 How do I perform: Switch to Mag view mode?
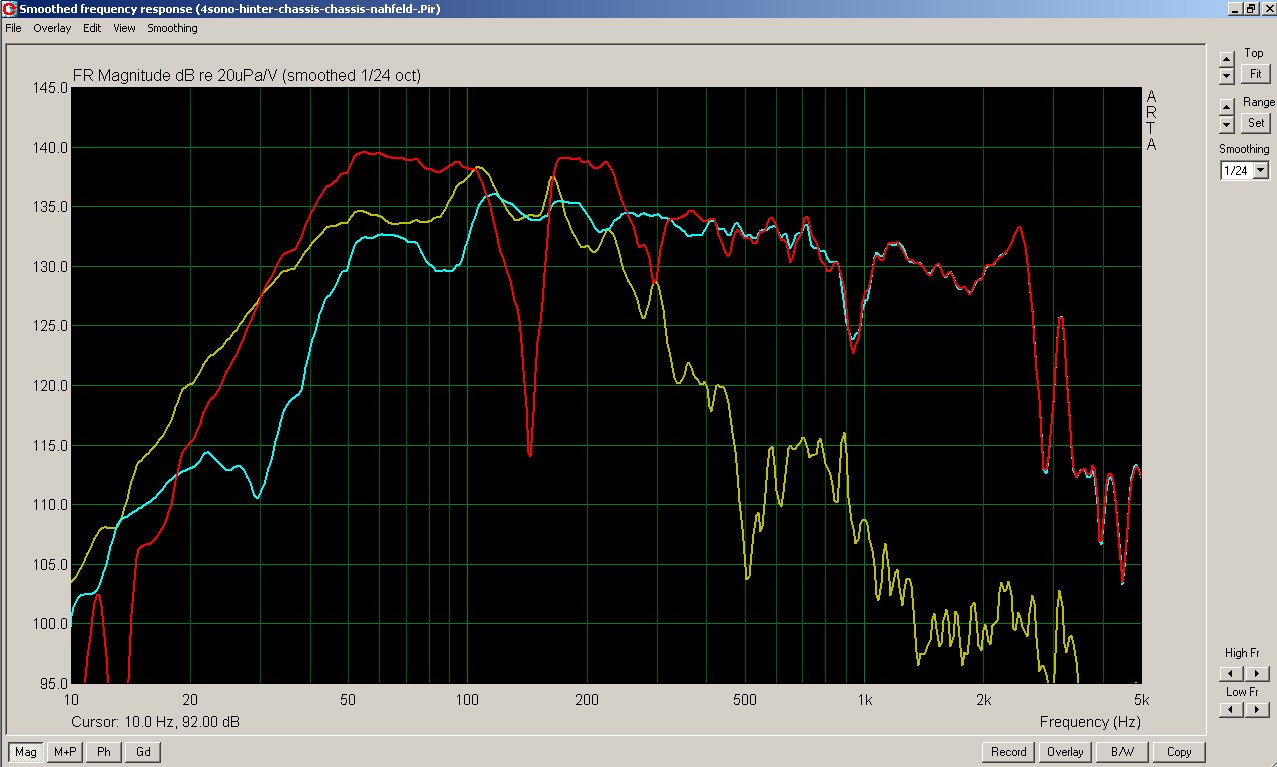(x=25, y=752)
